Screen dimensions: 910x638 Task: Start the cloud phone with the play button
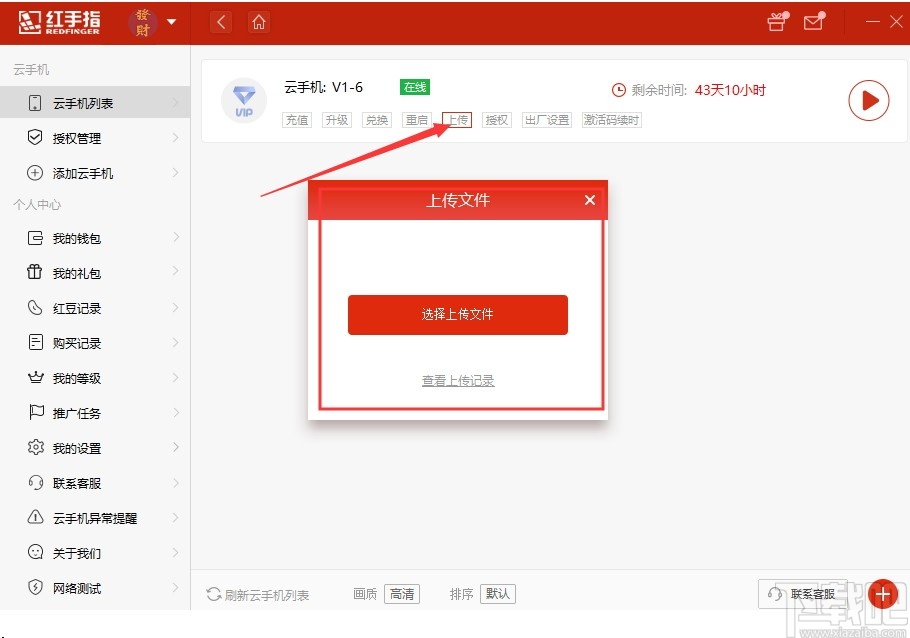pyautogui.click(x=869, y=100)
